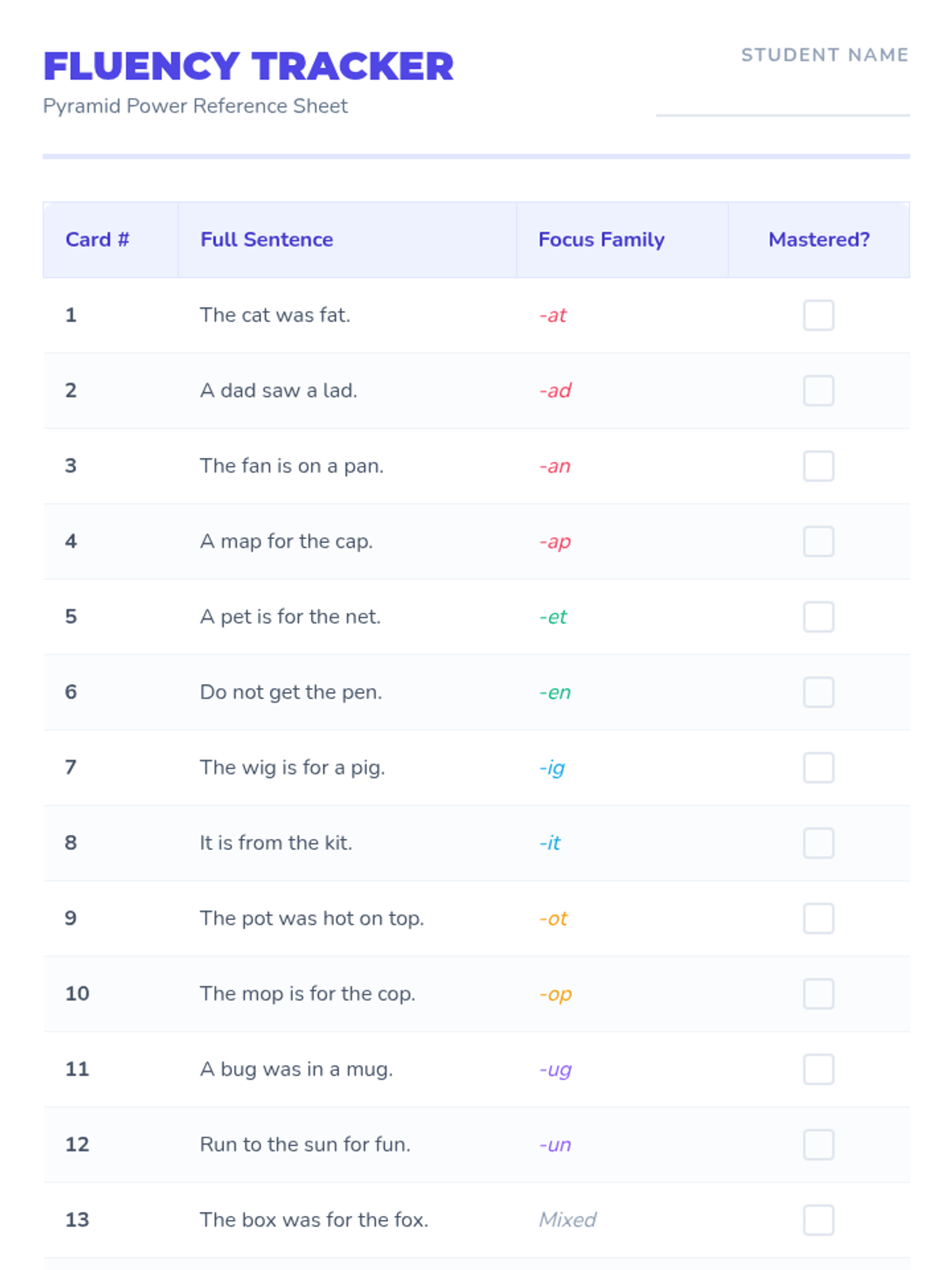952x1270 pixels.
Task: Mark card 13 Mixed sentence as mastered
Action: tap(818, 1220)
